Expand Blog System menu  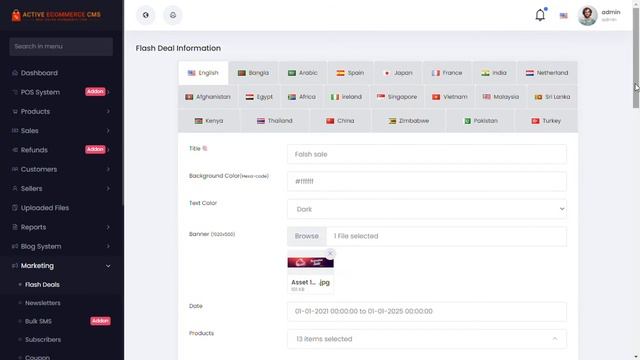pyautogui.click(x=61, y=246)
